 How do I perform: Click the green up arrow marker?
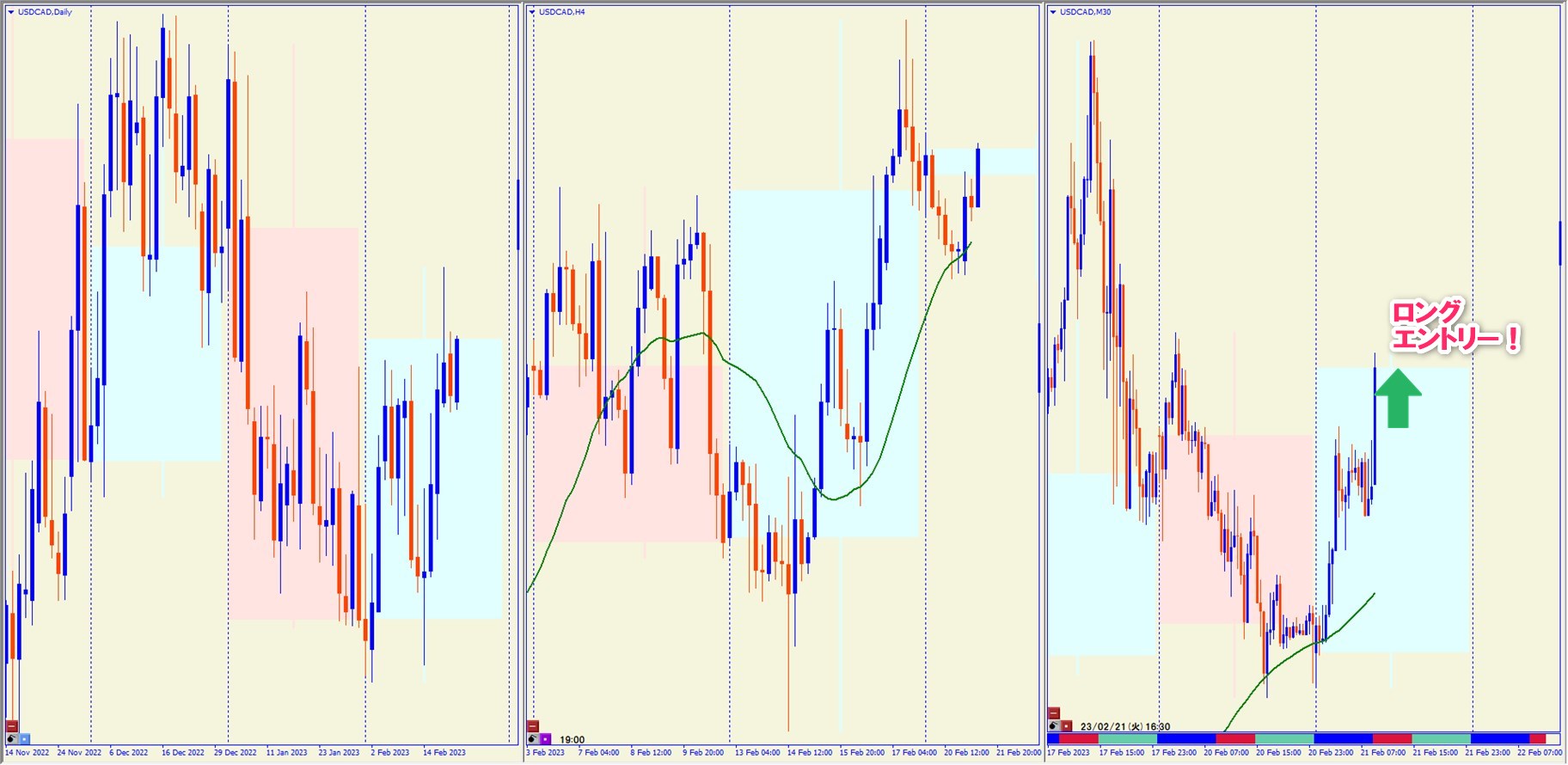pyautogui.click(x=1398, y=398)
